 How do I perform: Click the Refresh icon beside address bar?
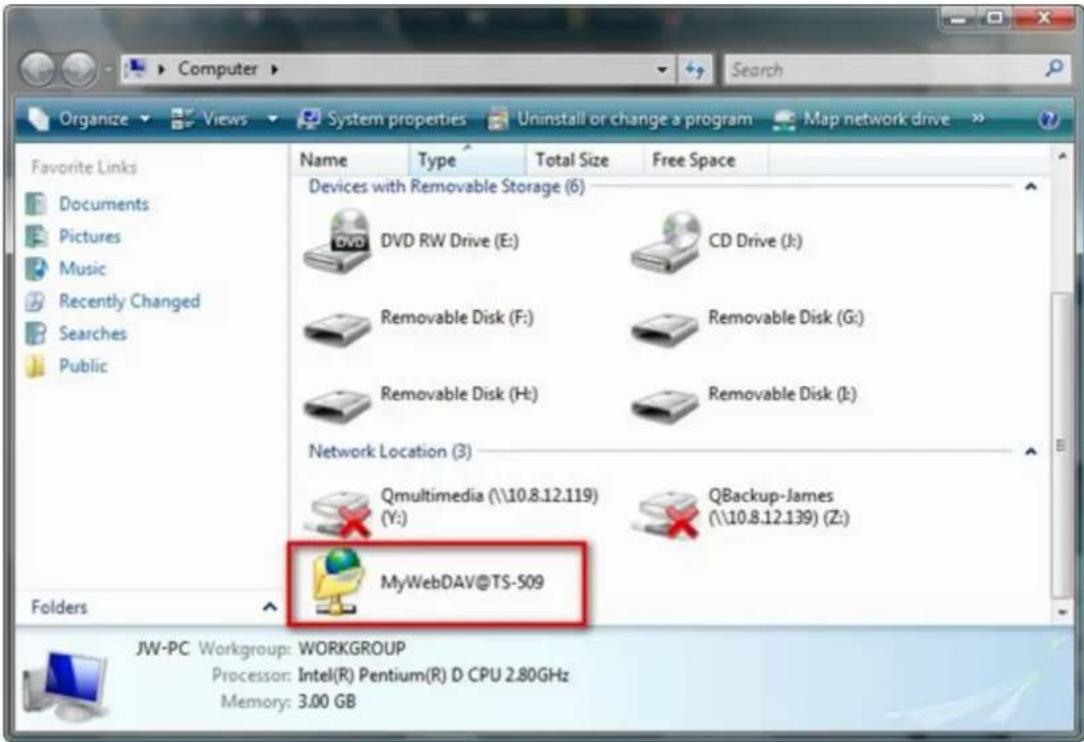[695, 69]
